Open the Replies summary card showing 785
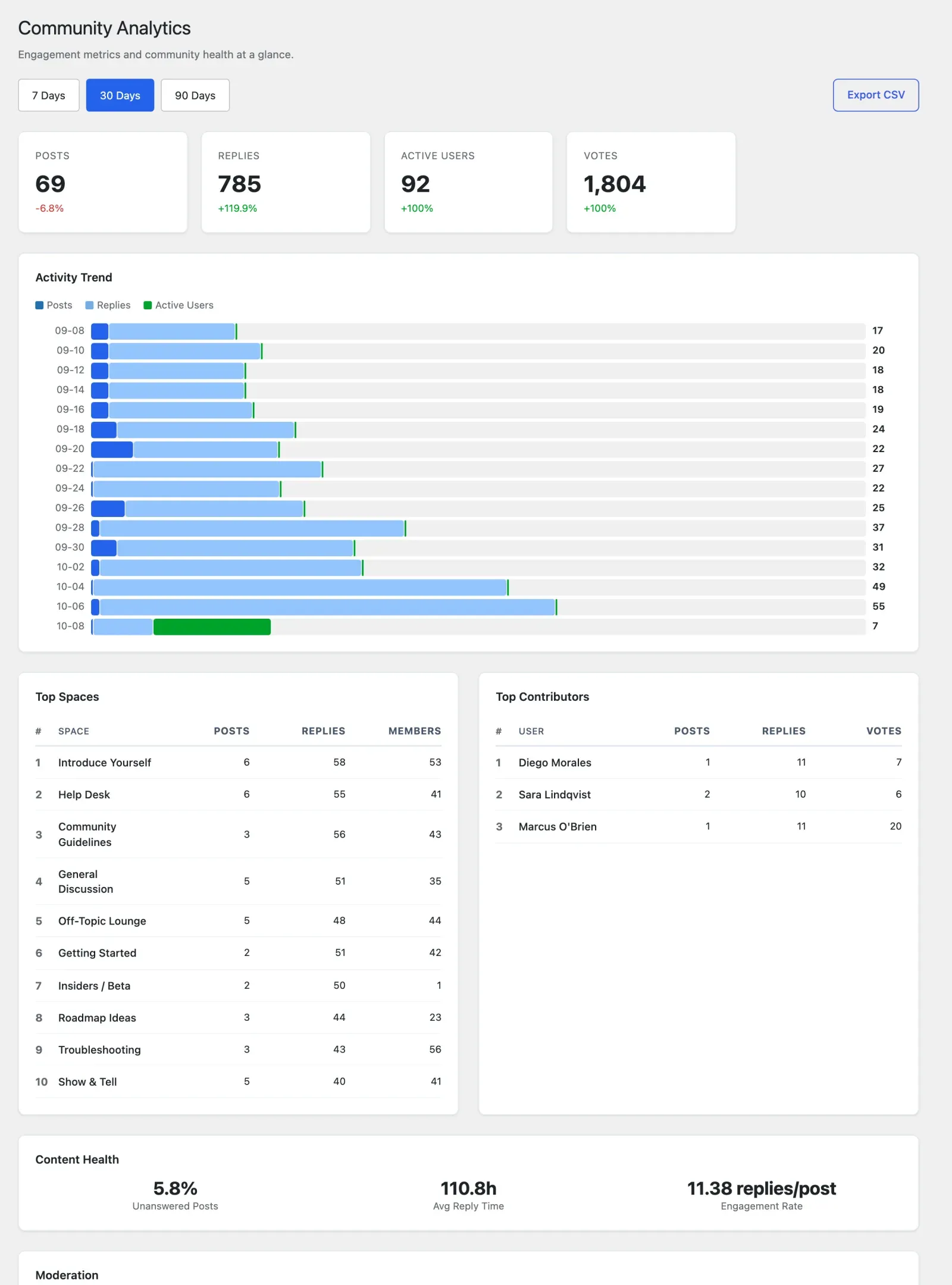Image resolution: width=952 pixels, height=1285 pixels. click(286, 182)
